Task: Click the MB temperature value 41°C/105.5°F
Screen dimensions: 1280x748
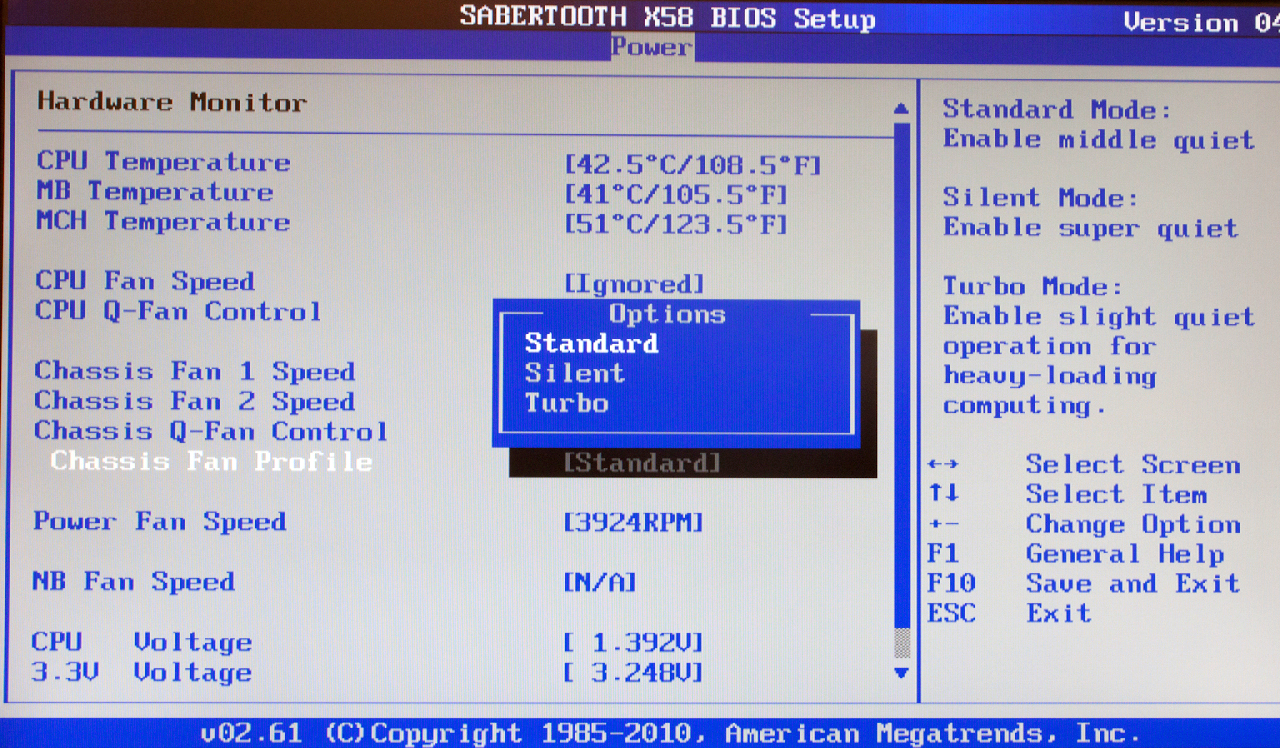Action: click(x=675, y=194)
